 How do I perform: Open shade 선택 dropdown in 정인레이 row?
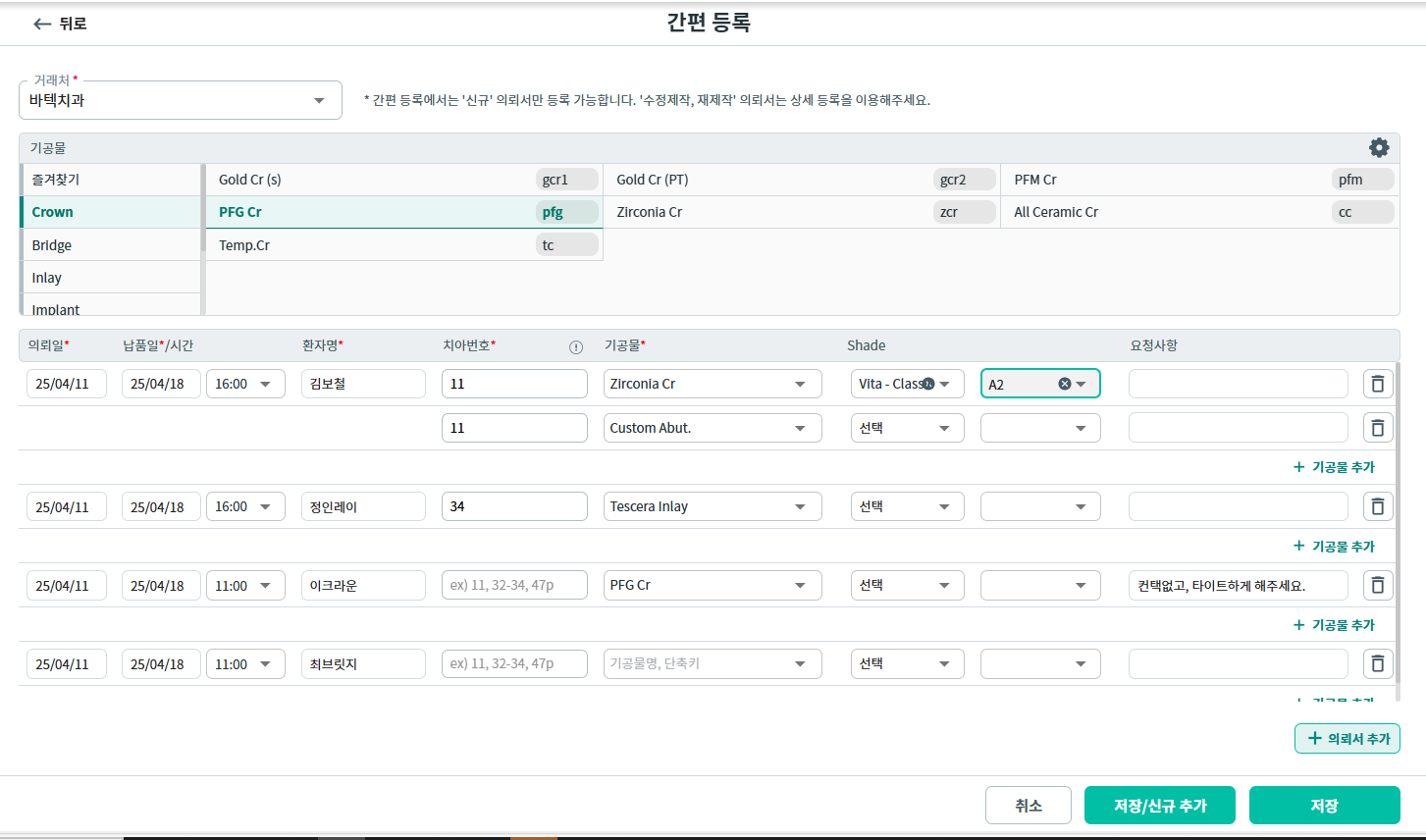908,506
